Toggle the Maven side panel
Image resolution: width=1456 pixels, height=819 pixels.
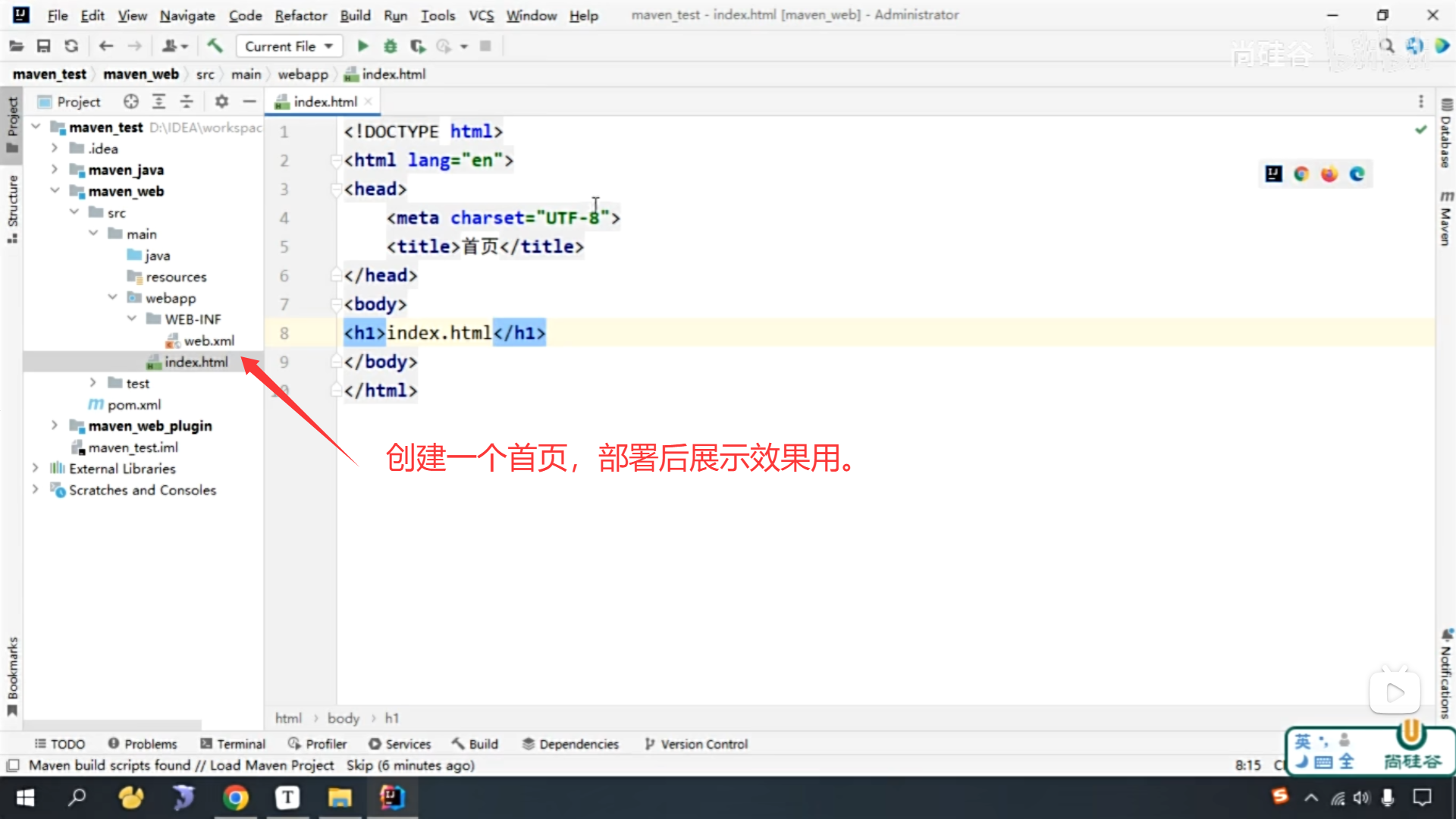pos(1445,220)
